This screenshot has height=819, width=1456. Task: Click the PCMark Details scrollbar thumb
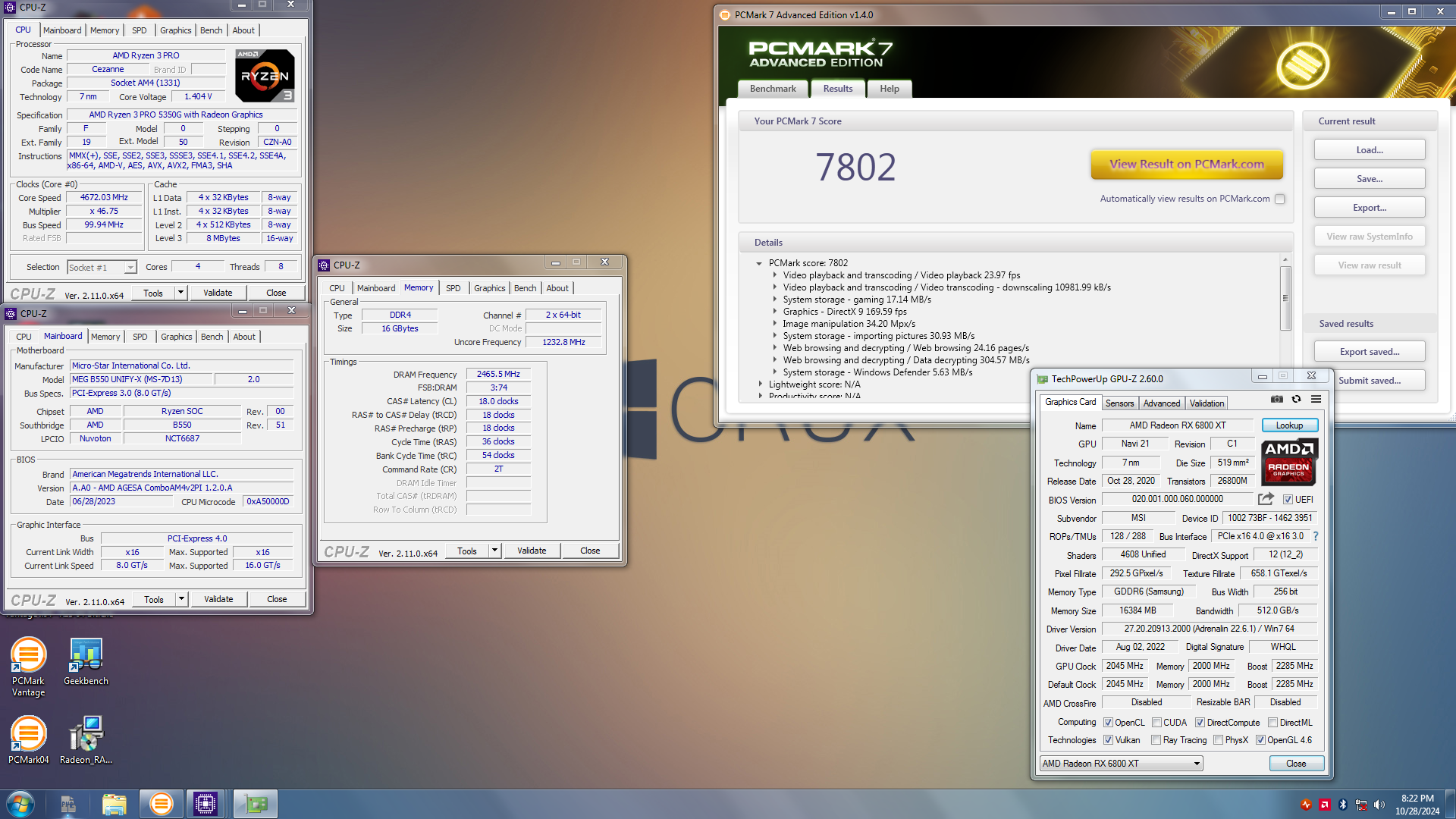(1285, 297)
